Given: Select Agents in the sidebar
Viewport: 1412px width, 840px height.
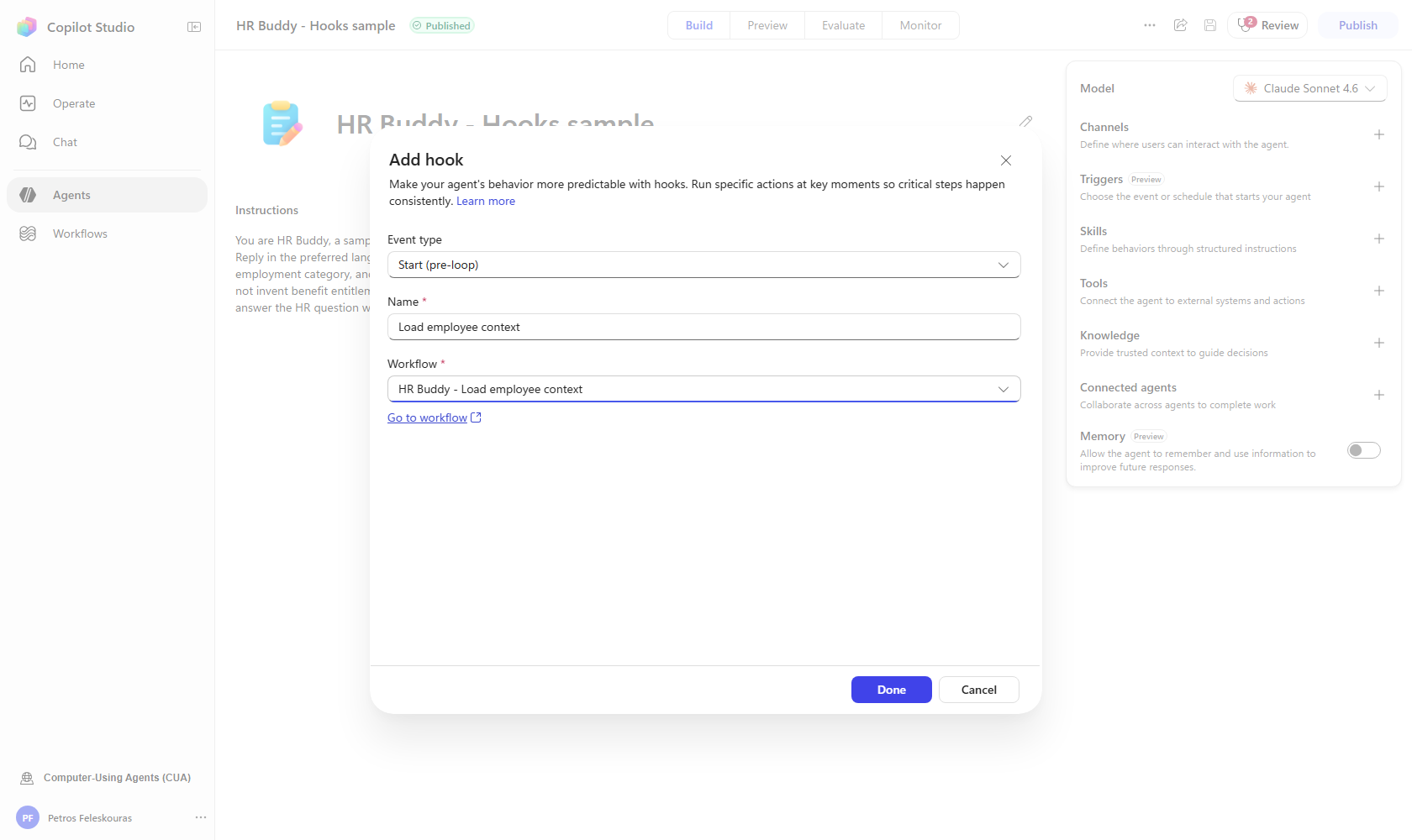Looking at the screenshot, I should click(x=108, y=195).
